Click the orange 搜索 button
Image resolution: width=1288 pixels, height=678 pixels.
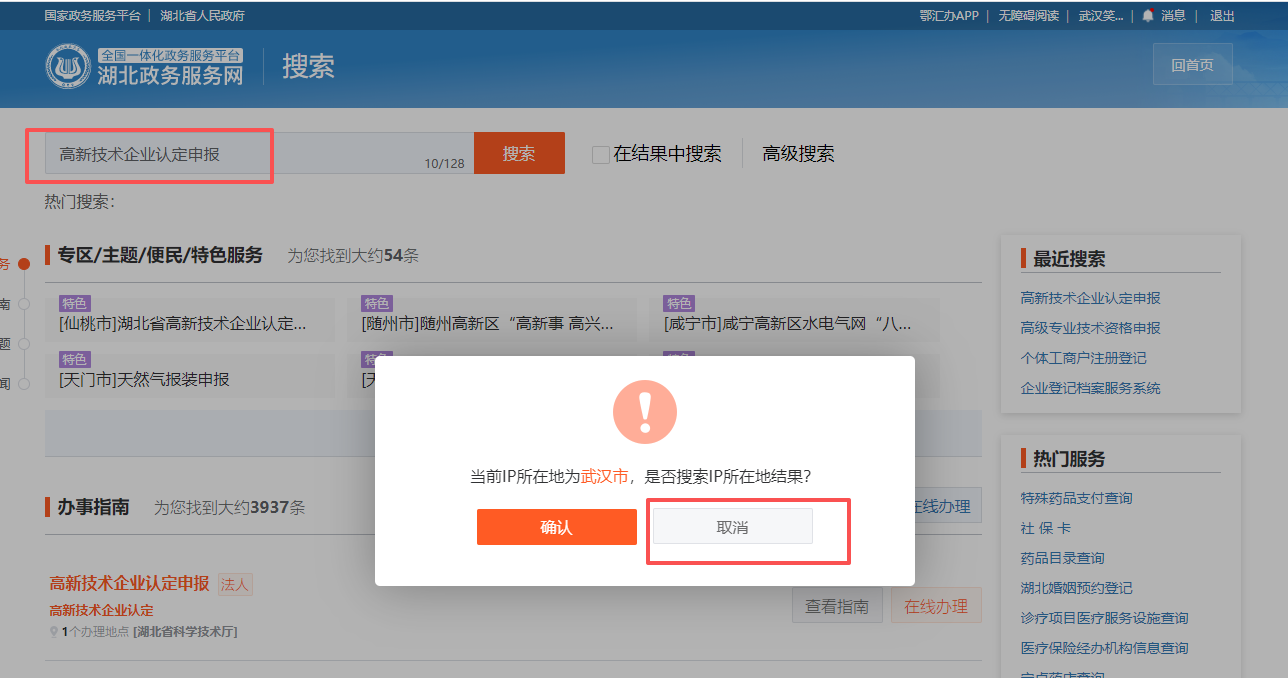519,153
